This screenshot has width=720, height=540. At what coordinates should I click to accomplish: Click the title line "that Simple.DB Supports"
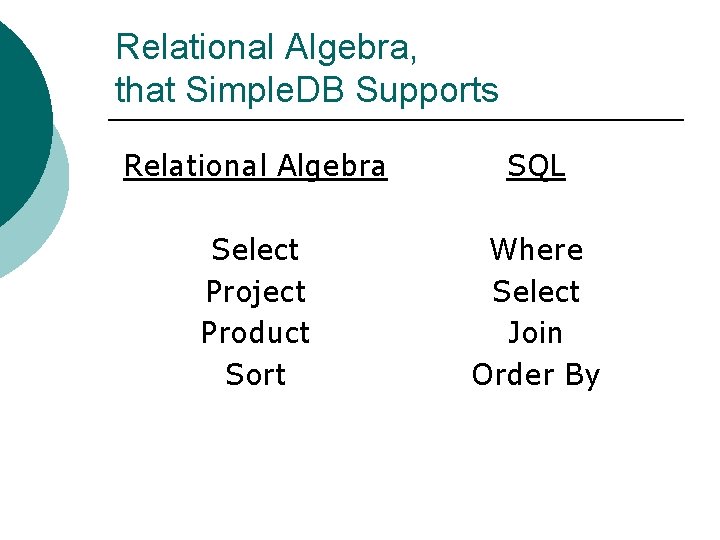306,90
